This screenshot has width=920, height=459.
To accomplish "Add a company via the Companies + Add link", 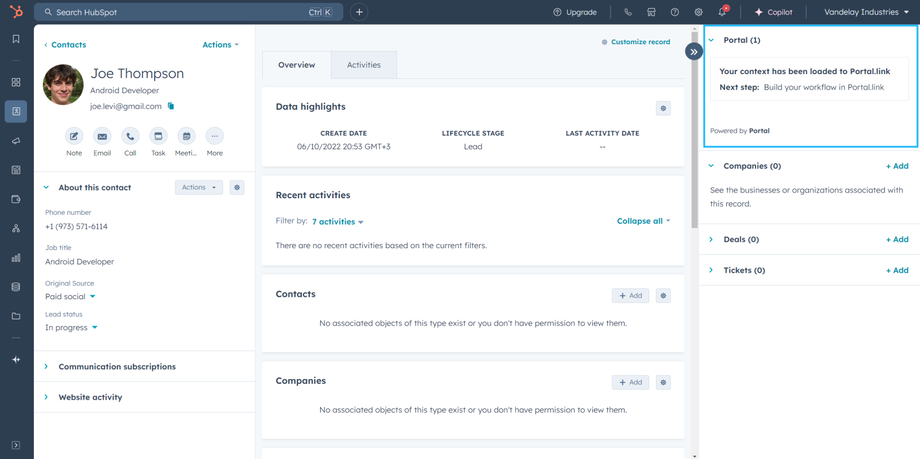I will click(x=897, y=166).
